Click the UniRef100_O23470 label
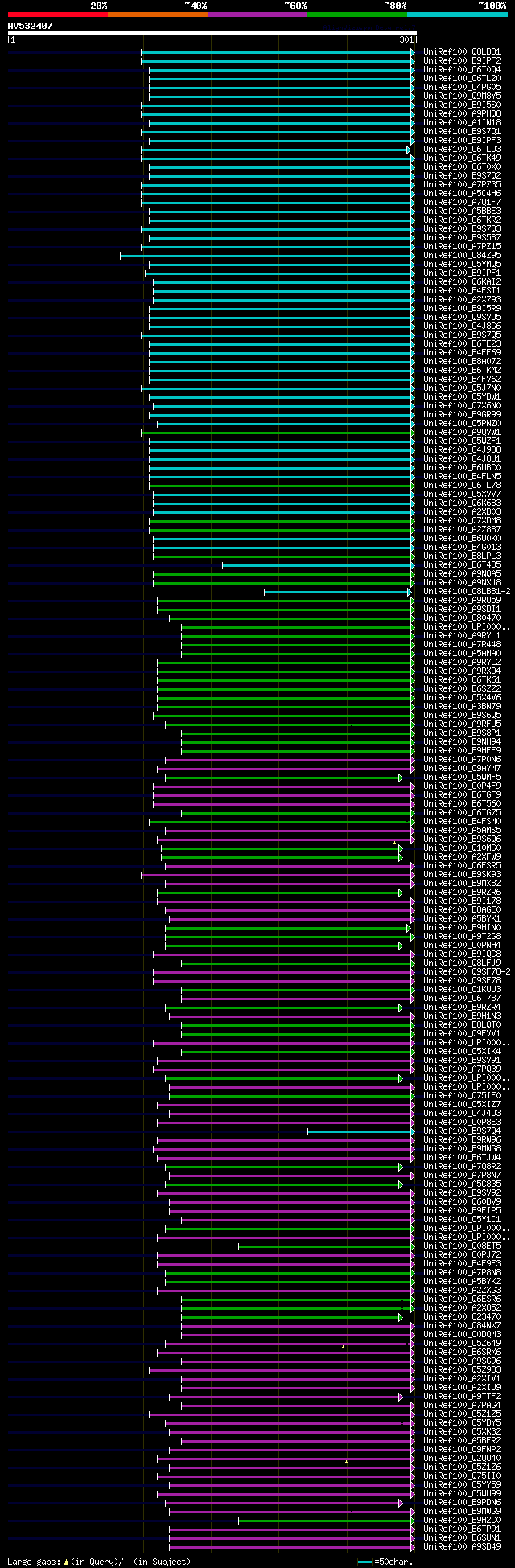This screenshot has height=1568, width=515. (x=462, y=1316)
